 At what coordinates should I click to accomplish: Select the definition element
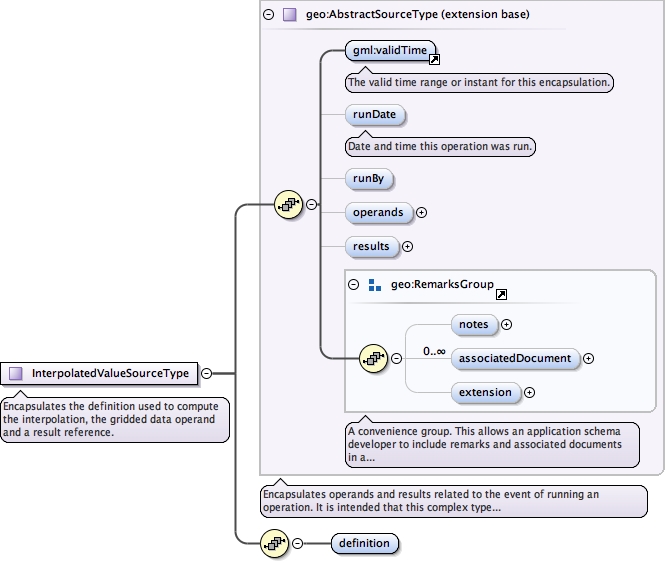point(364,543)
